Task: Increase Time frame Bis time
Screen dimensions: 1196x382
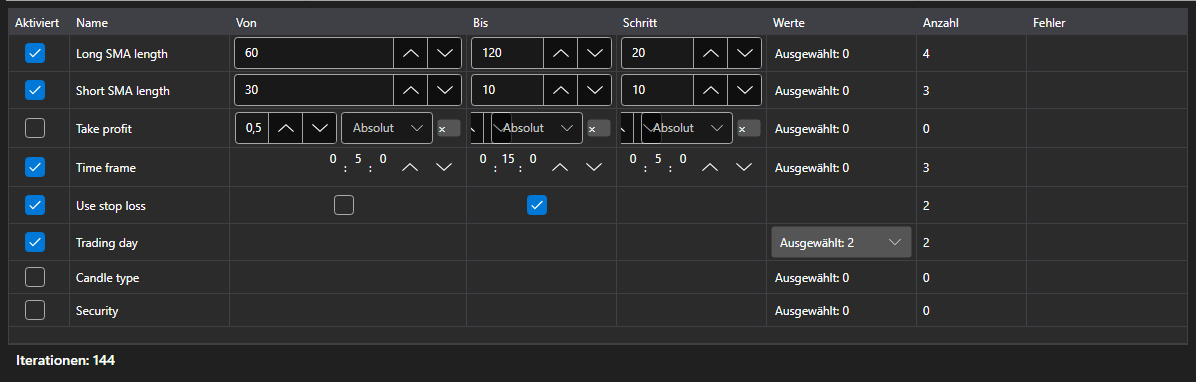Action: pos(560,167)
